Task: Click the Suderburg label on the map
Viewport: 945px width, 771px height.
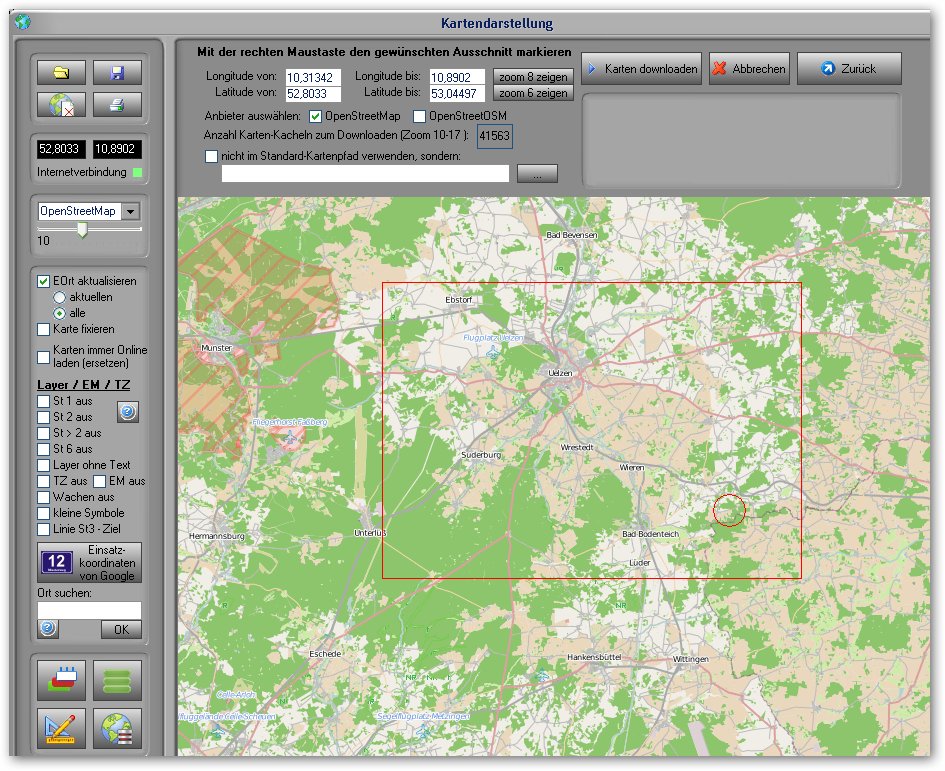Action: [x=481, y=455]
